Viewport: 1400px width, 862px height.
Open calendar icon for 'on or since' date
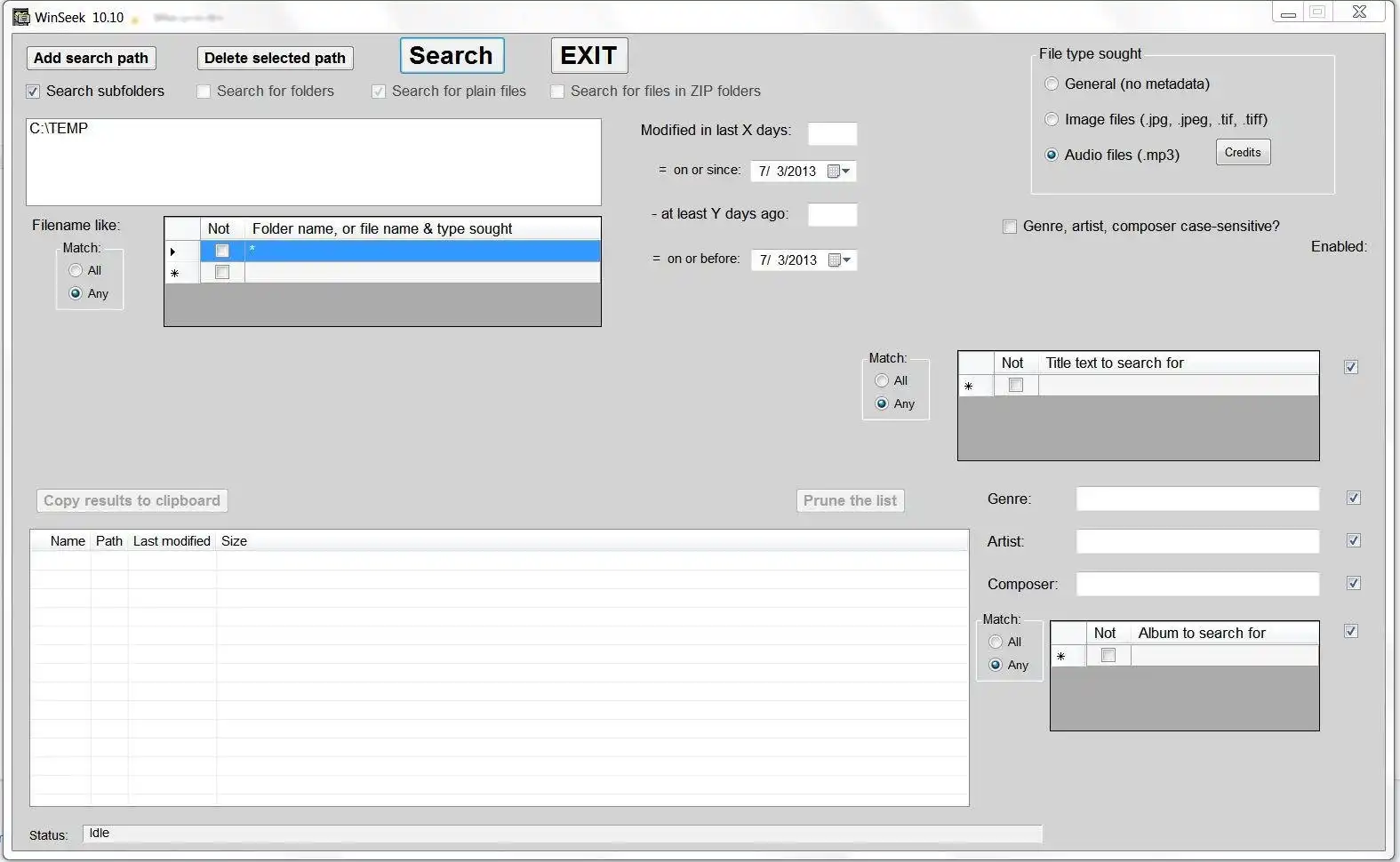[839, 172]
